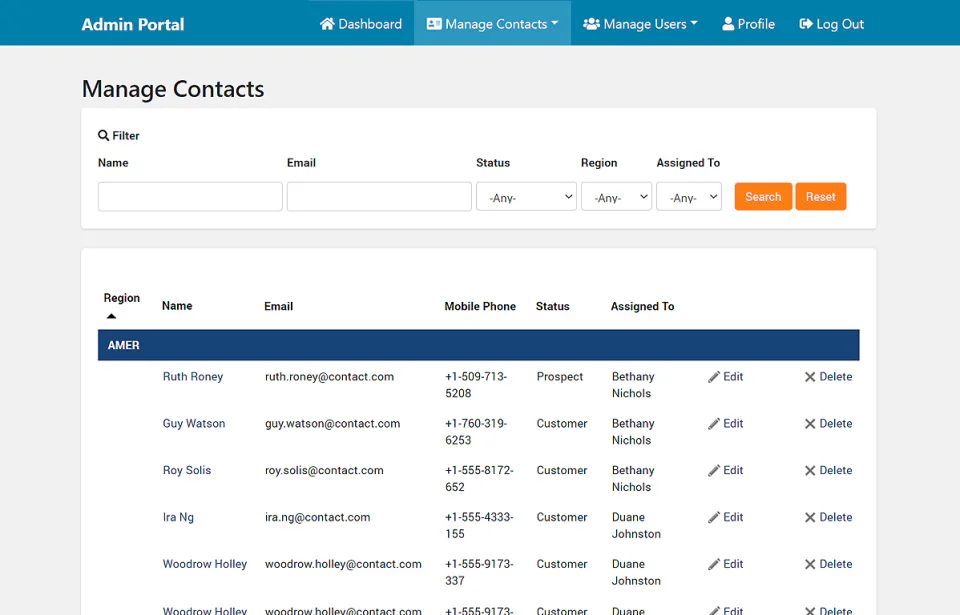
Task: Sort by Mobile Phone column header
Action: pos(480,306)
